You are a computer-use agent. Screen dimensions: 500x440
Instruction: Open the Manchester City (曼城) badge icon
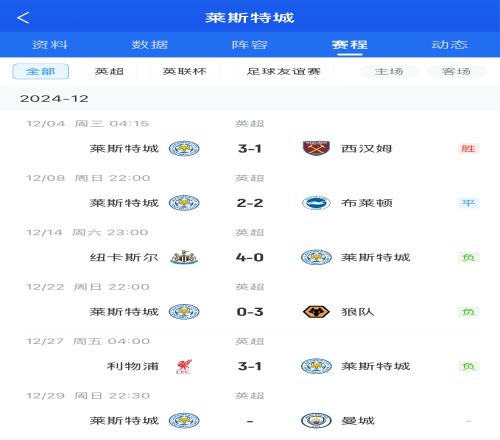point(316,421)
